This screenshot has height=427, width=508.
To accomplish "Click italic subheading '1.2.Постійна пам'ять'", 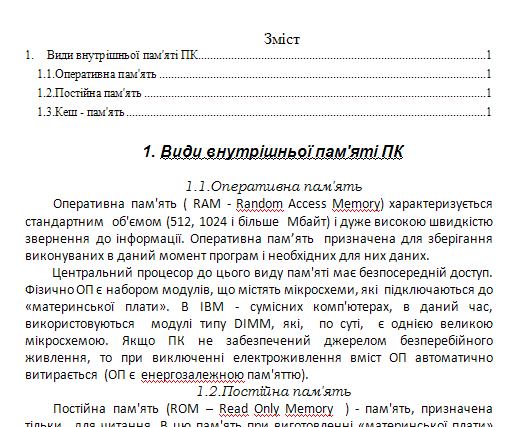I will (274, 391).
